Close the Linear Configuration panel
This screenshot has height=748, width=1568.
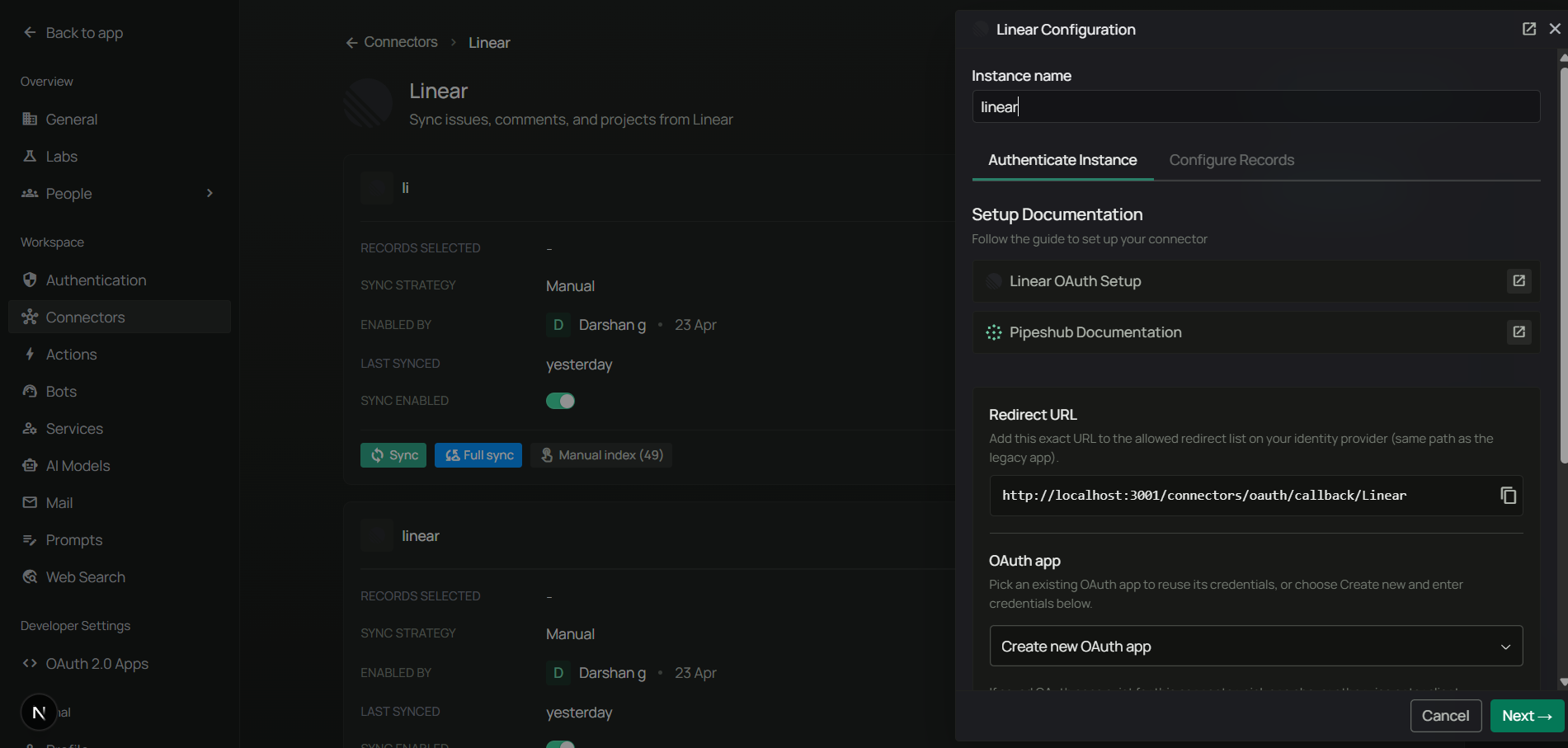(1555, 29)
